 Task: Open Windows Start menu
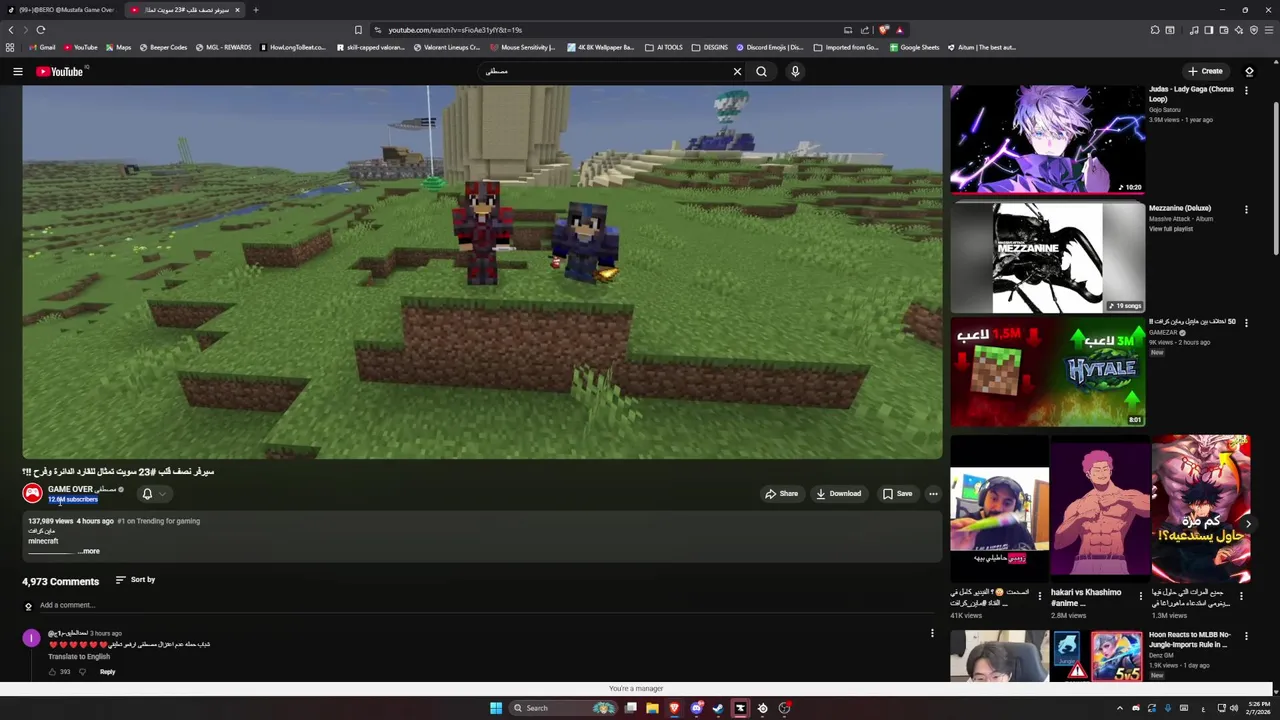pos(495,708)
